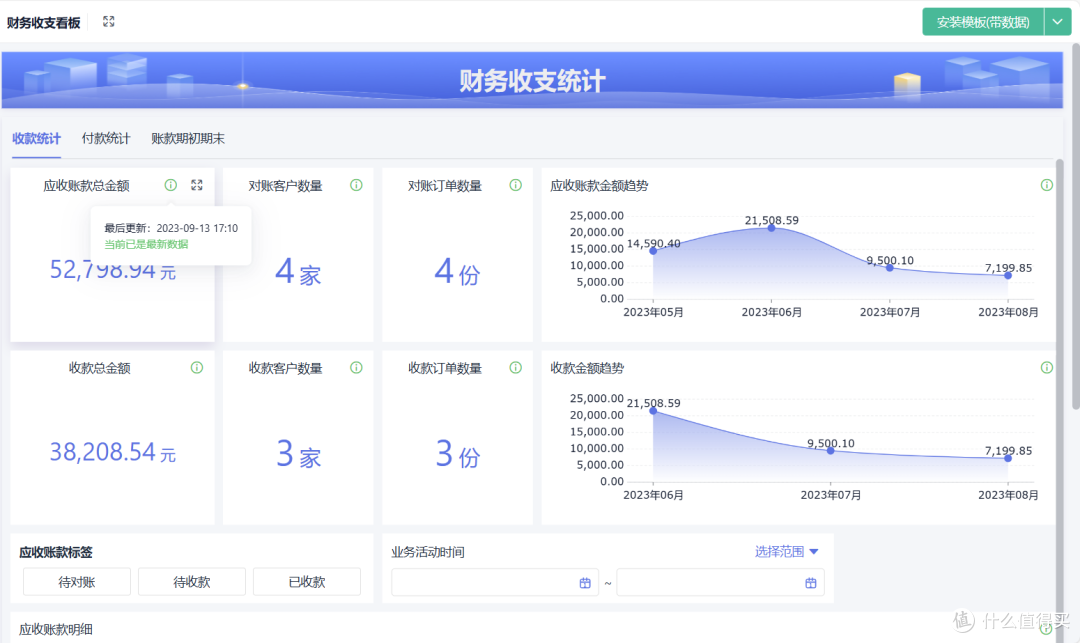1080x643 pixels.
Task: Click the 应收账款标签 heading
Action: point(56,552)
